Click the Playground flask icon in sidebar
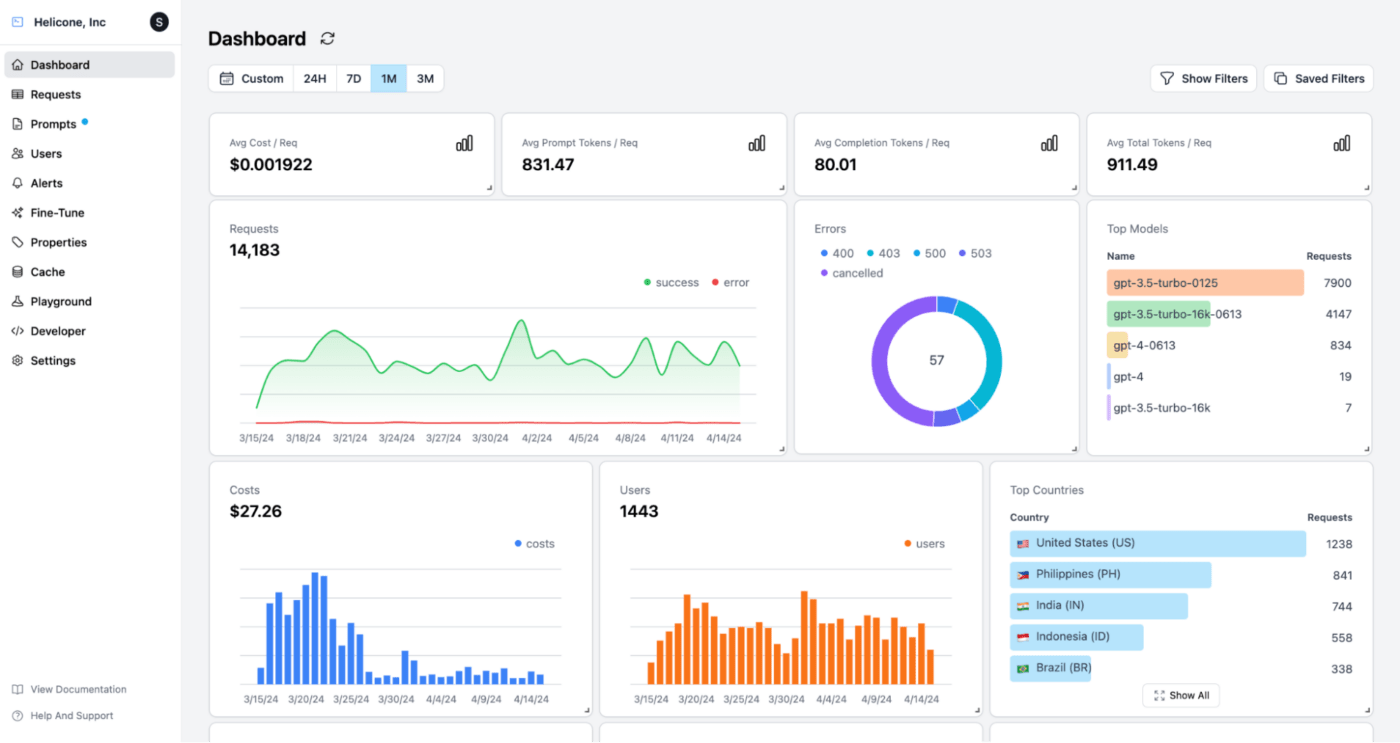This screenshot has width=1400, height=743. pyautogui.click(x=17, y=301)
